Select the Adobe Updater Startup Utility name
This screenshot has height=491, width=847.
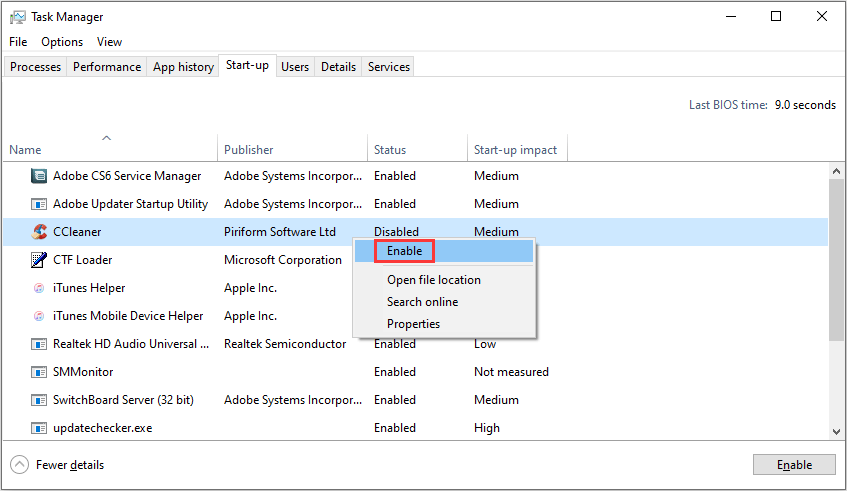(x=130, y=204)
